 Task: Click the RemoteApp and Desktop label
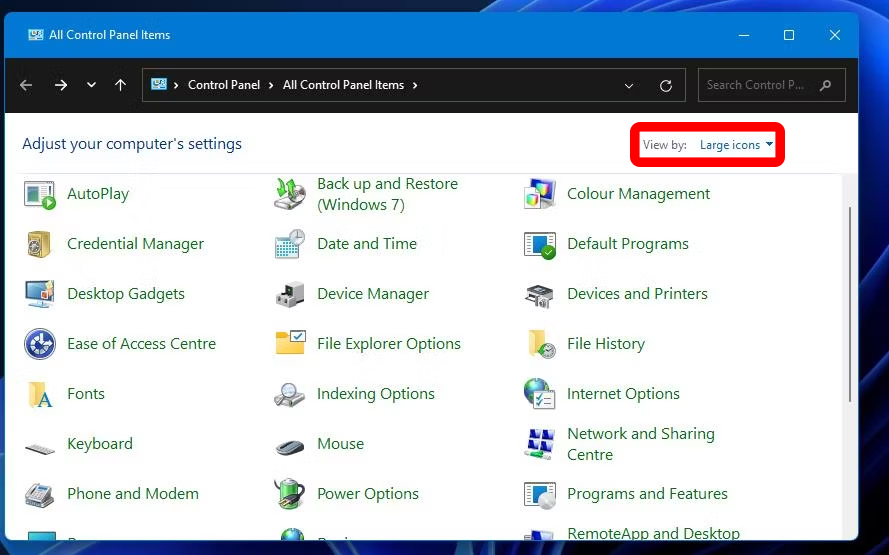coord(654,533)
